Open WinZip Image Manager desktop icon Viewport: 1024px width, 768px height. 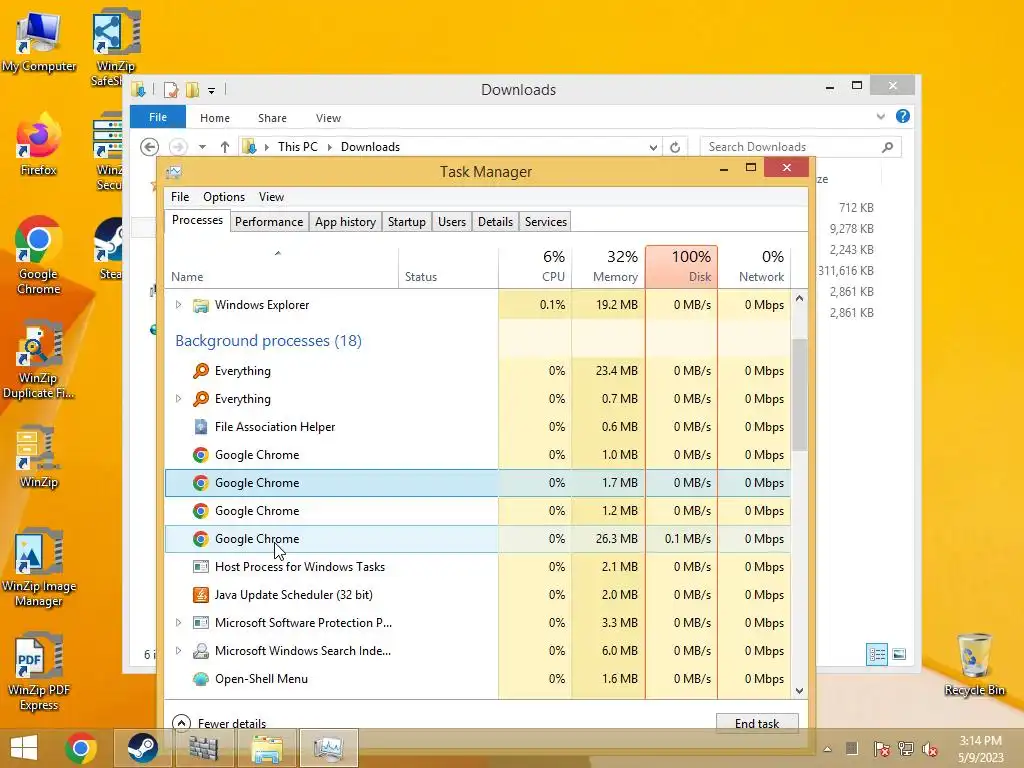pos(39,568)
